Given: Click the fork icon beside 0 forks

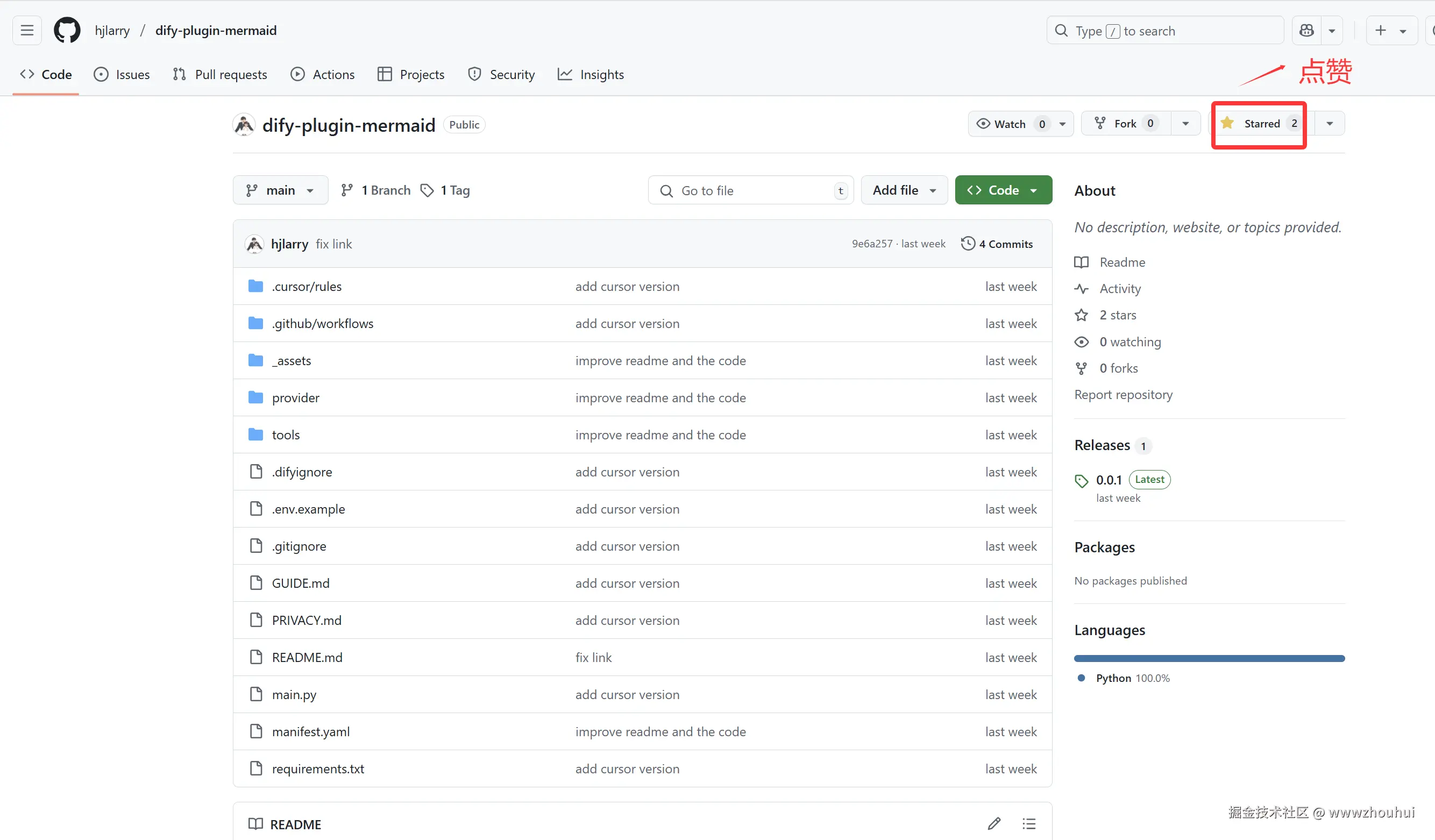Looking at the screenshot, I should [1082, 368].
